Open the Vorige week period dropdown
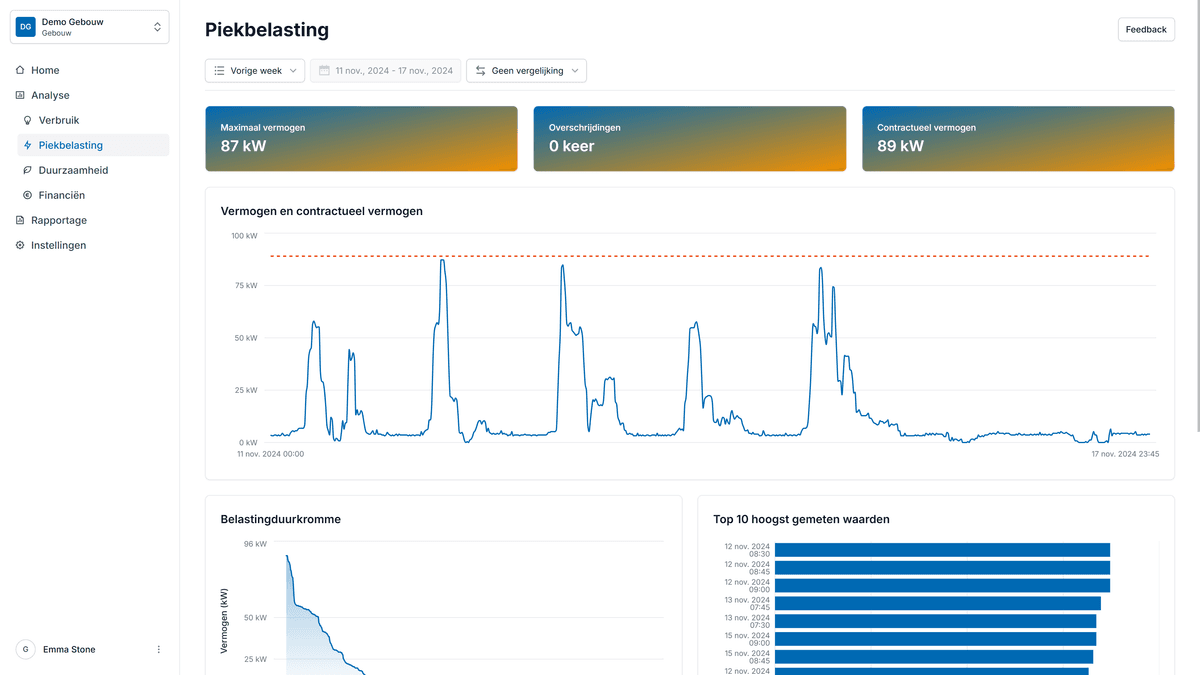 pyautogui.click(x=255, y=71)
